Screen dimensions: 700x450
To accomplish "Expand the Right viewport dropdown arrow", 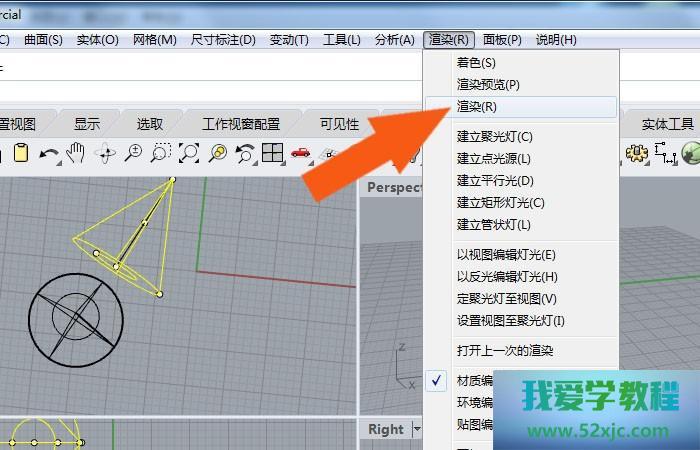I will [415, 429].
